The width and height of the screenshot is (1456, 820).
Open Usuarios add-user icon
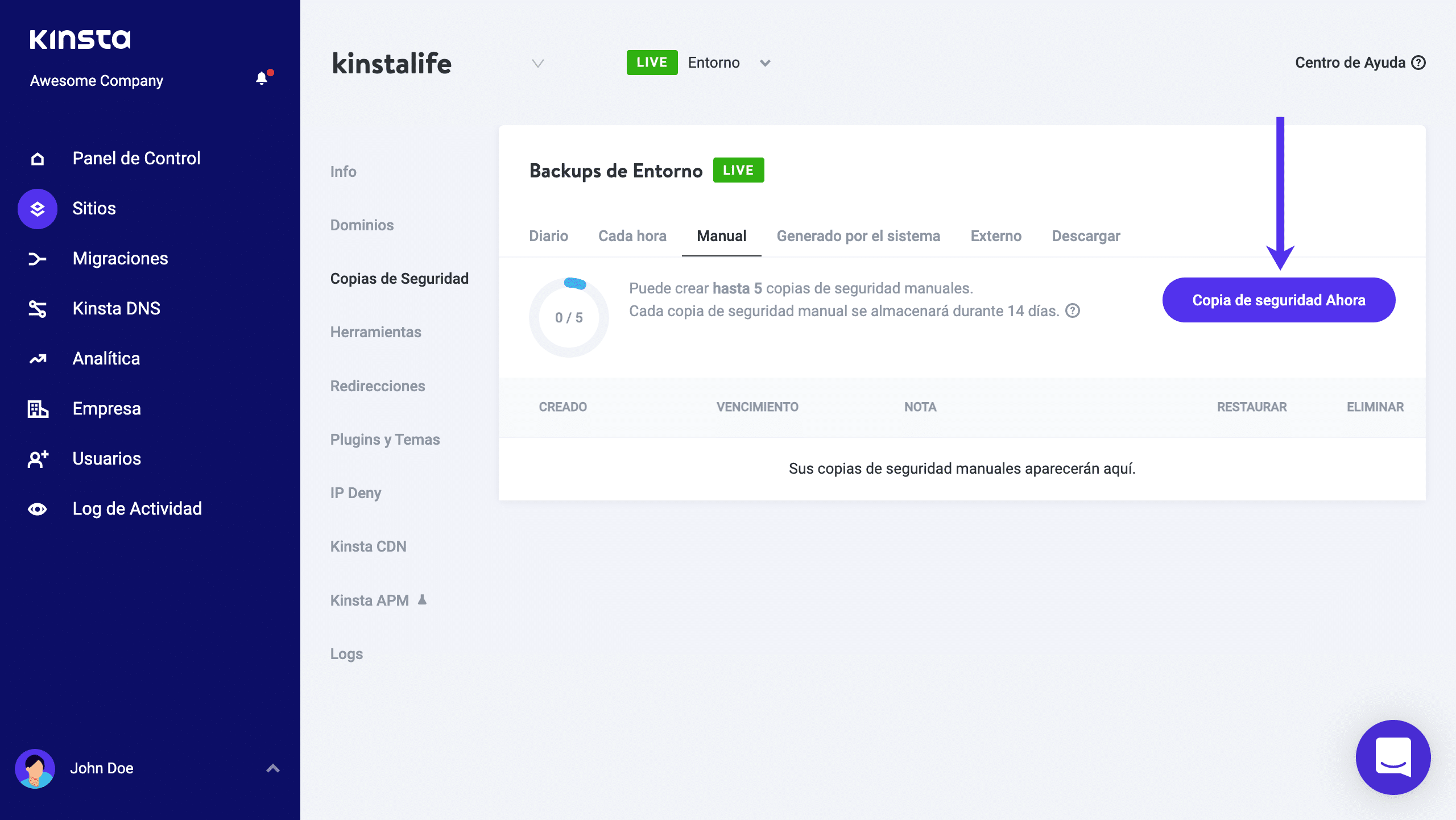click(38, 459)
